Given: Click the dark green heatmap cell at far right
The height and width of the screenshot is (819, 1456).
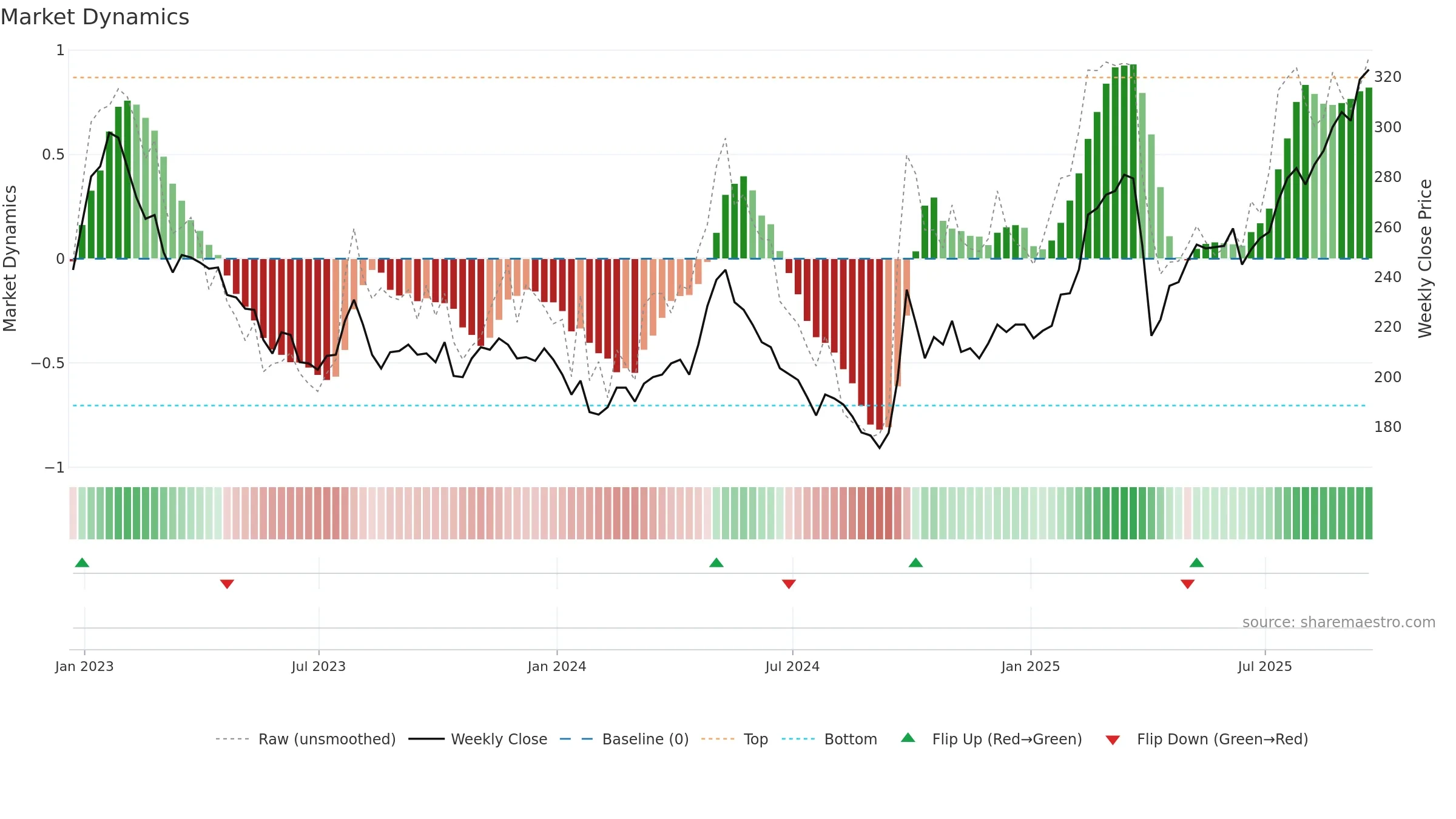Looking at the screenshot, I should point(1369,513).
